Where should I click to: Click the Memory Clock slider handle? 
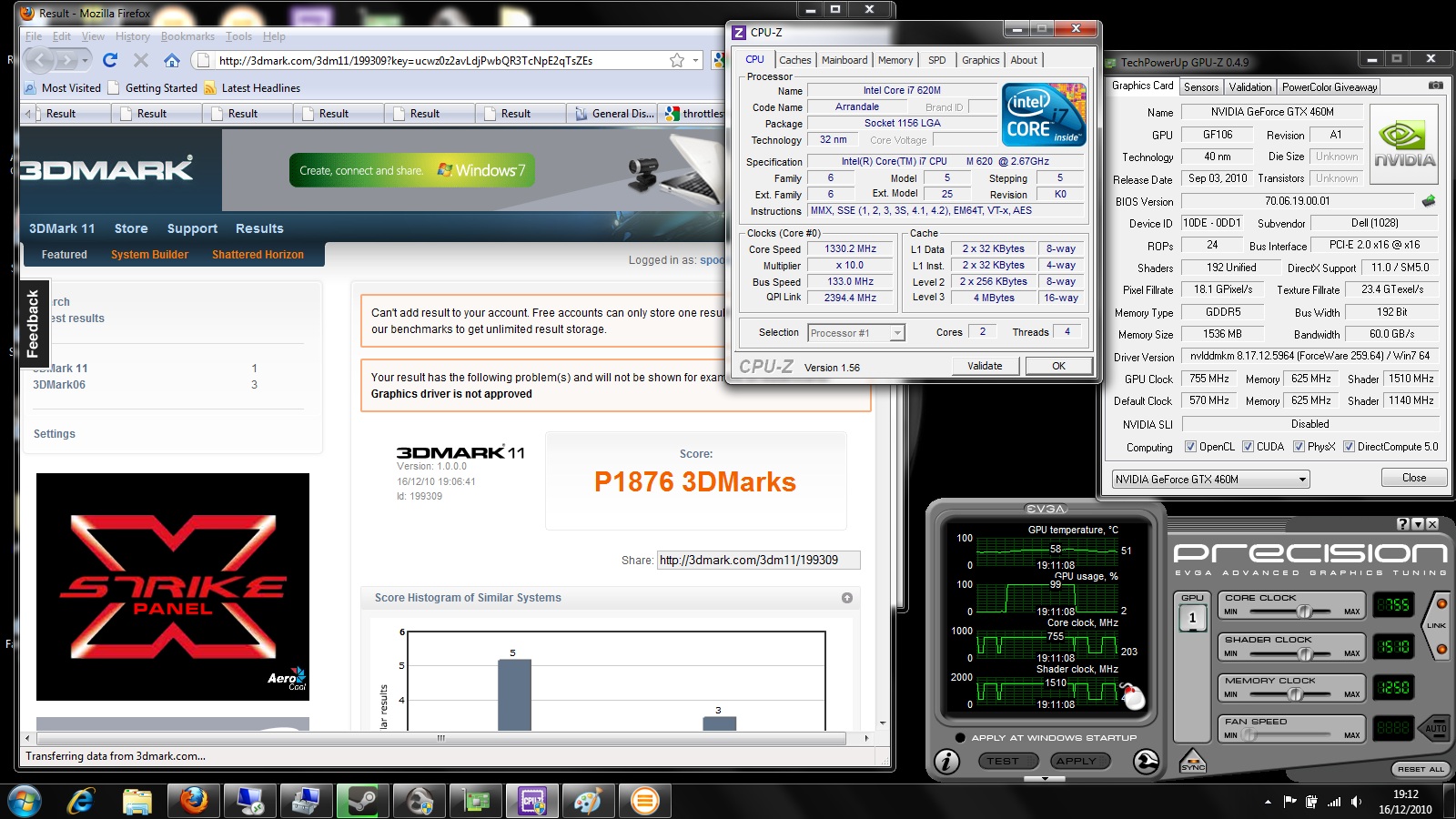pos(1295,693)
